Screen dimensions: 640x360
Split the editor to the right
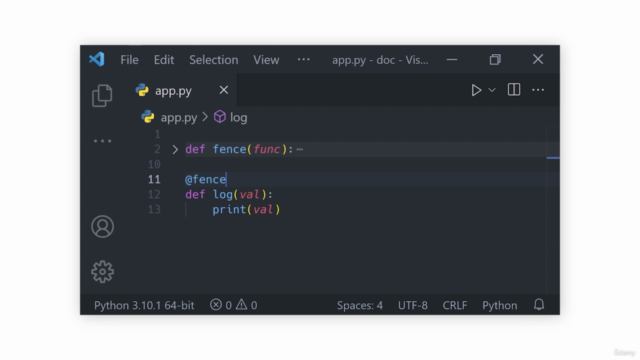[514, 90]
